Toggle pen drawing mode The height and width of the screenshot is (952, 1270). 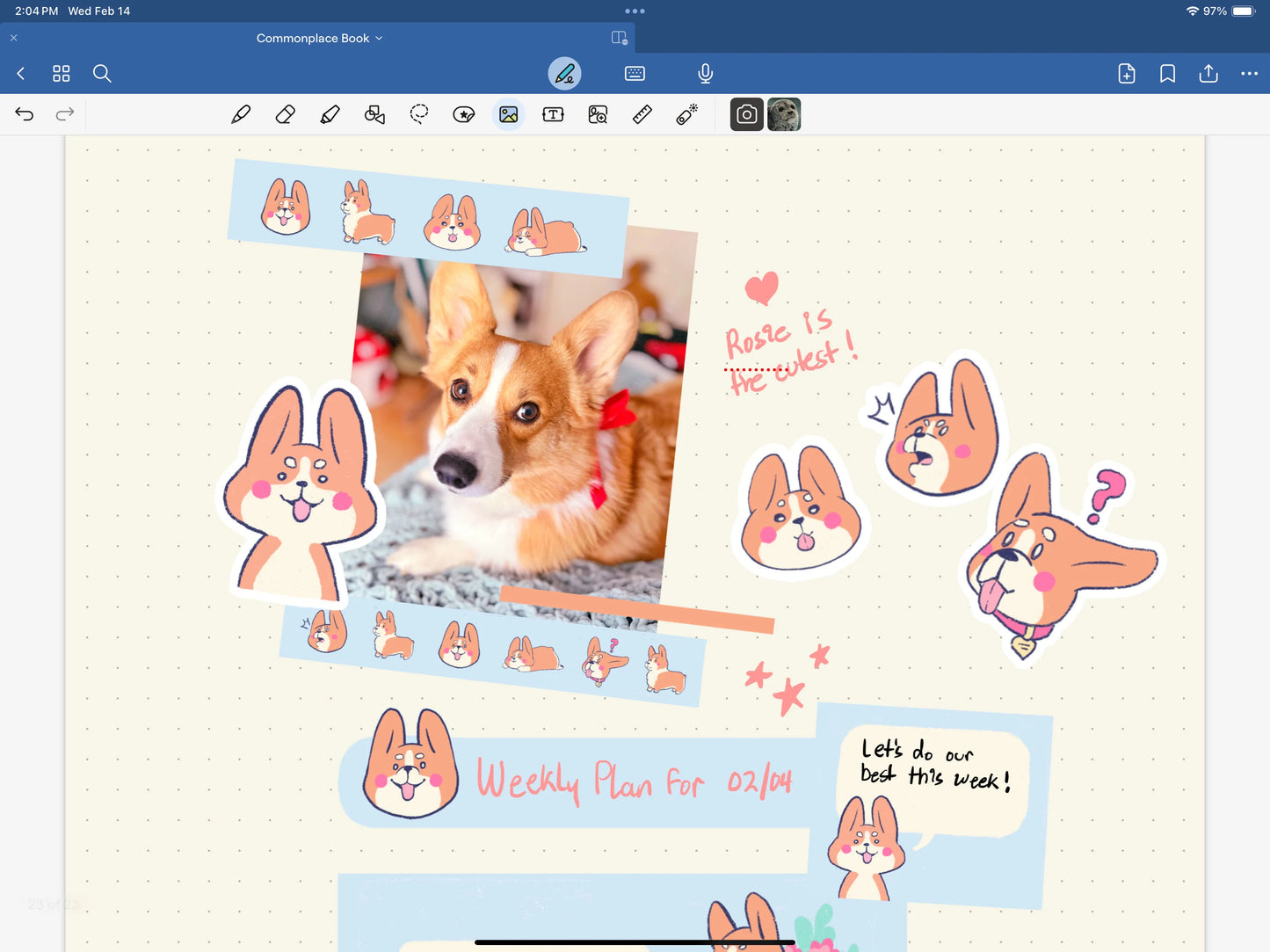(564, 74)
